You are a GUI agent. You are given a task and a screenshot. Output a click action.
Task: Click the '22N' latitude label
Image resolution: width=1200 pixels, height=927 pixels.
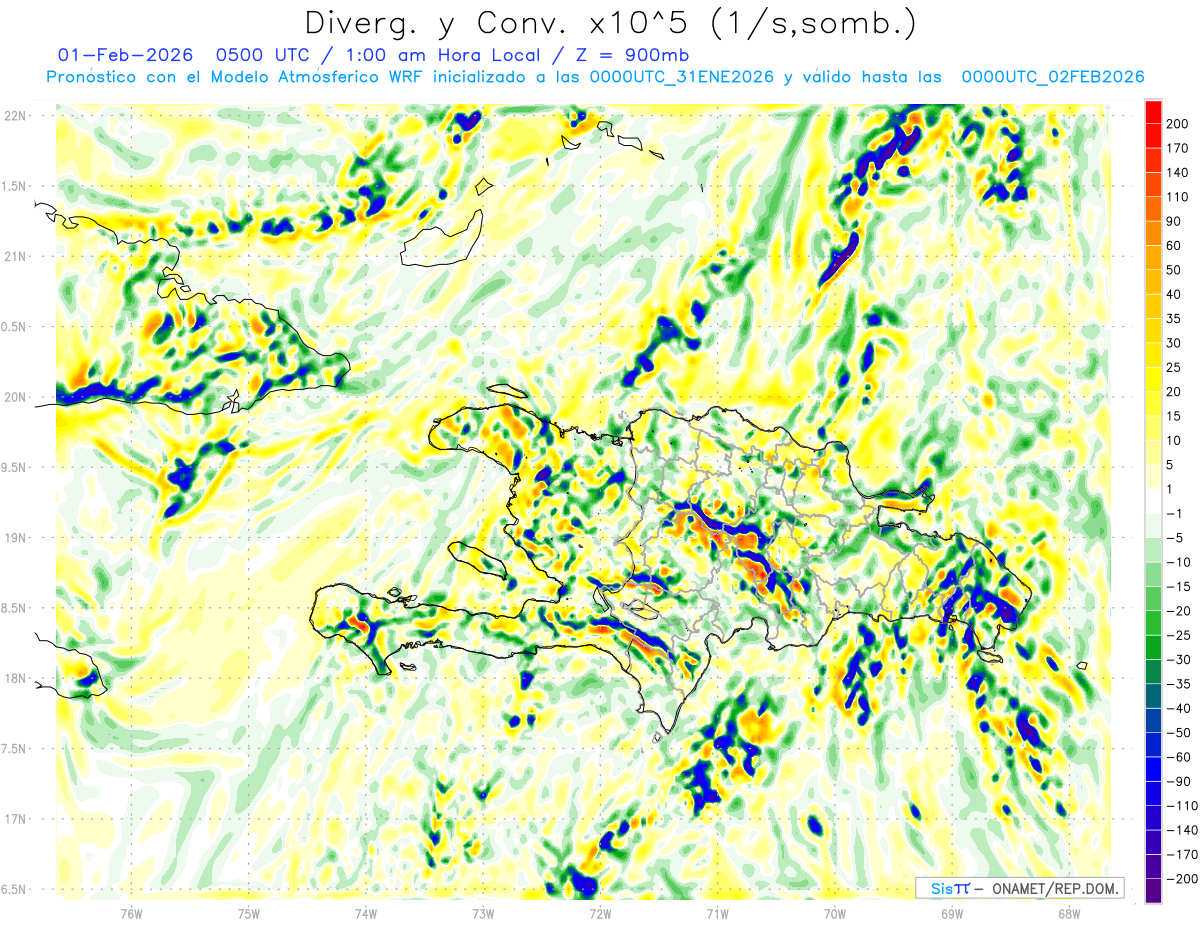(16, 115)
